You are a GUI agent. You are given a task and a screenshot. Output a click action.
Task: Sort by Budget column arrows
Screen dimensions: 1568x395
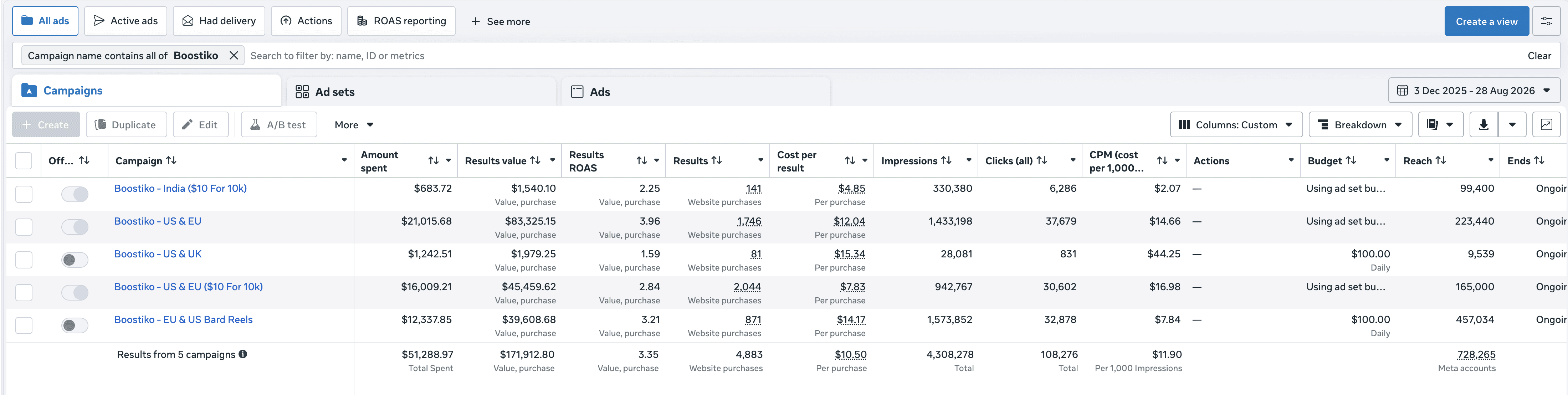(x=1351, y=160)
